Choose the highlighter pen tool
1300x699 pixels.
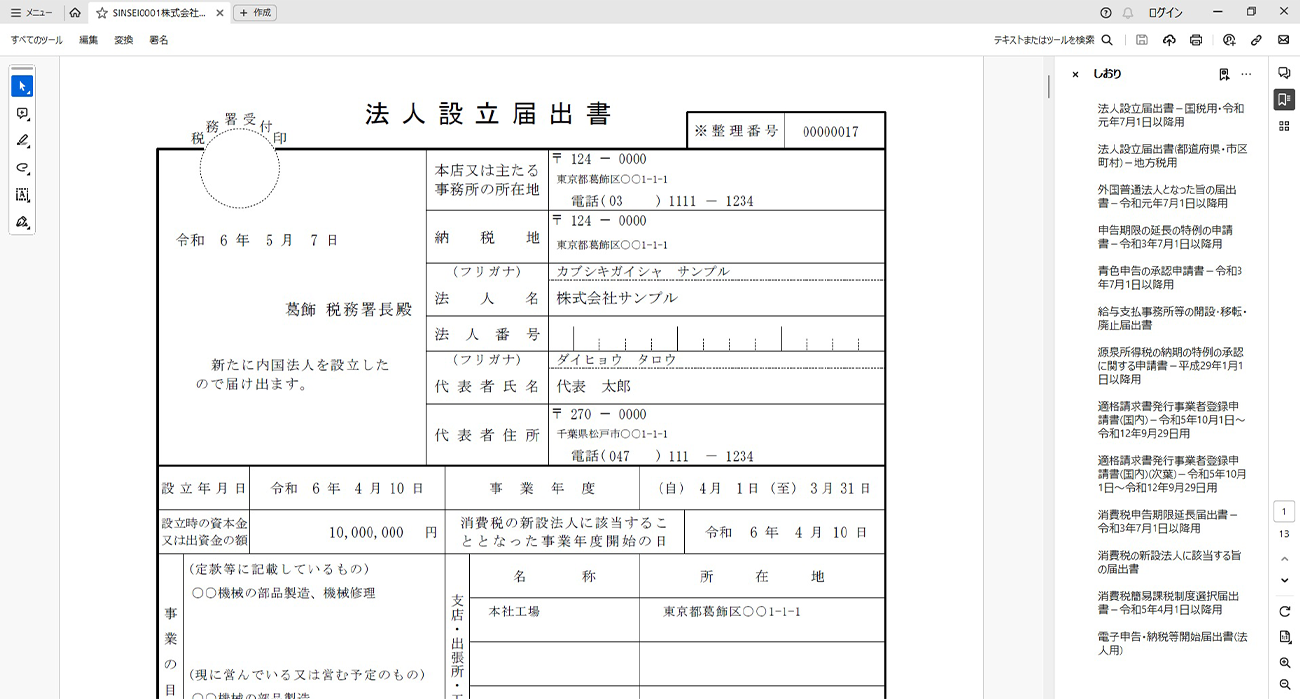[x=22, y=141]
